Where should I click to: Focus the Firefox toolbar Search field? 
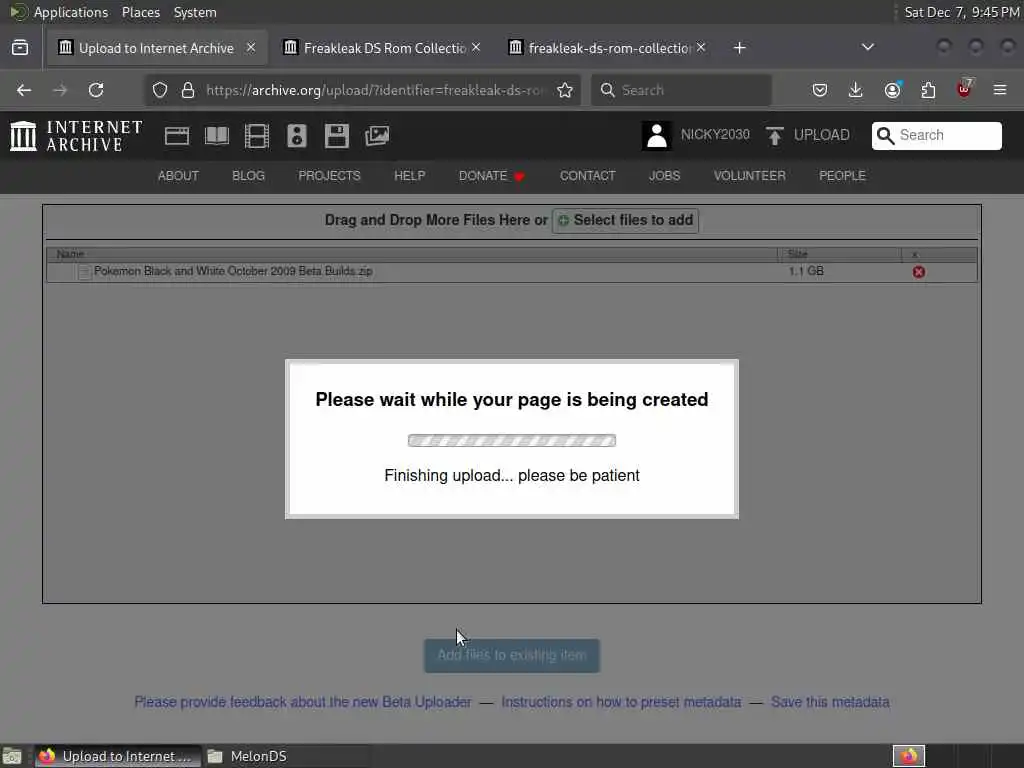tap(681, 90)
